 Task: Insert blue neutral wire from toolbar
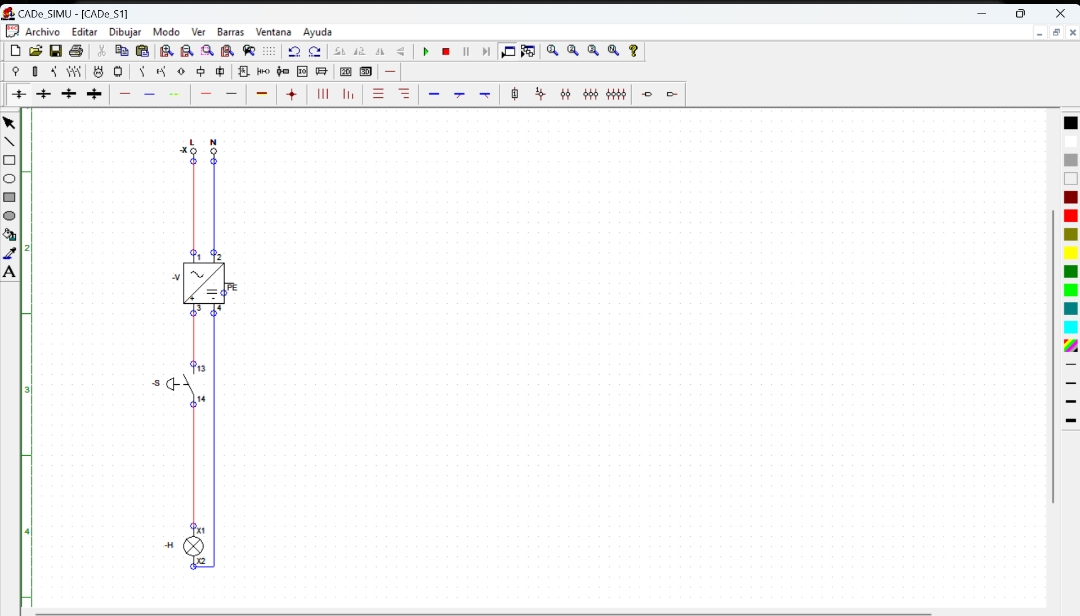coord(149,94)
